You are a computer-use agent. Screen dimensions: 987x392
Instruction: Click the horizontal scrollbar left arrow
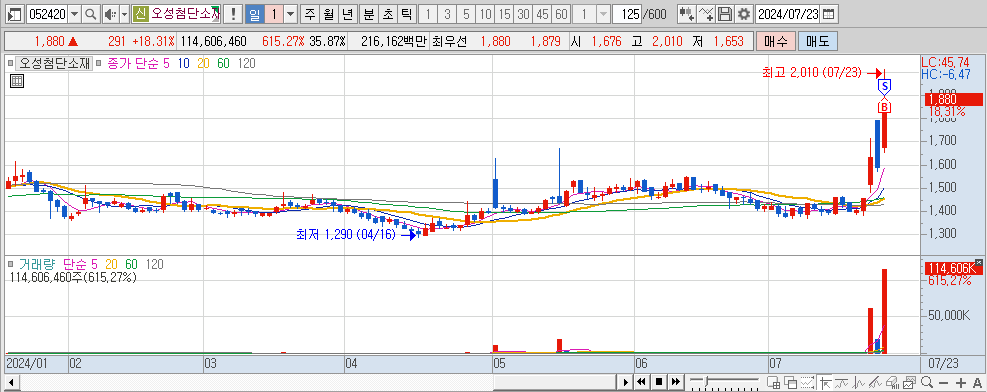(11, 382)
